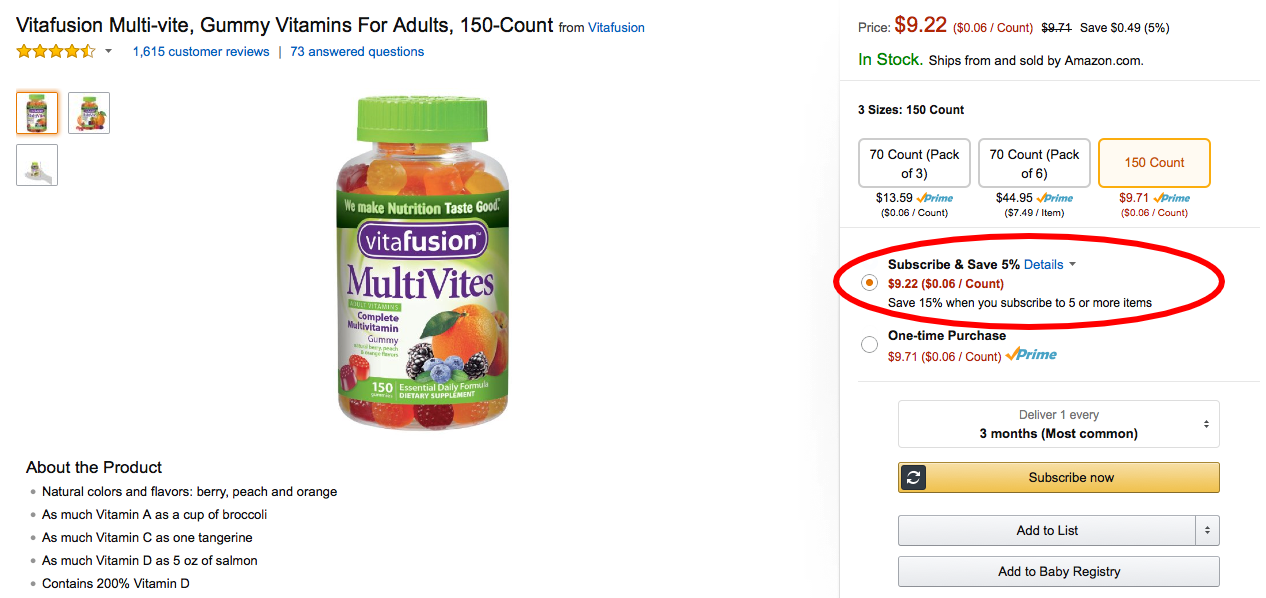
Task: Click the Prime logo beside One-time Purchase
Action: point(1031,355)
